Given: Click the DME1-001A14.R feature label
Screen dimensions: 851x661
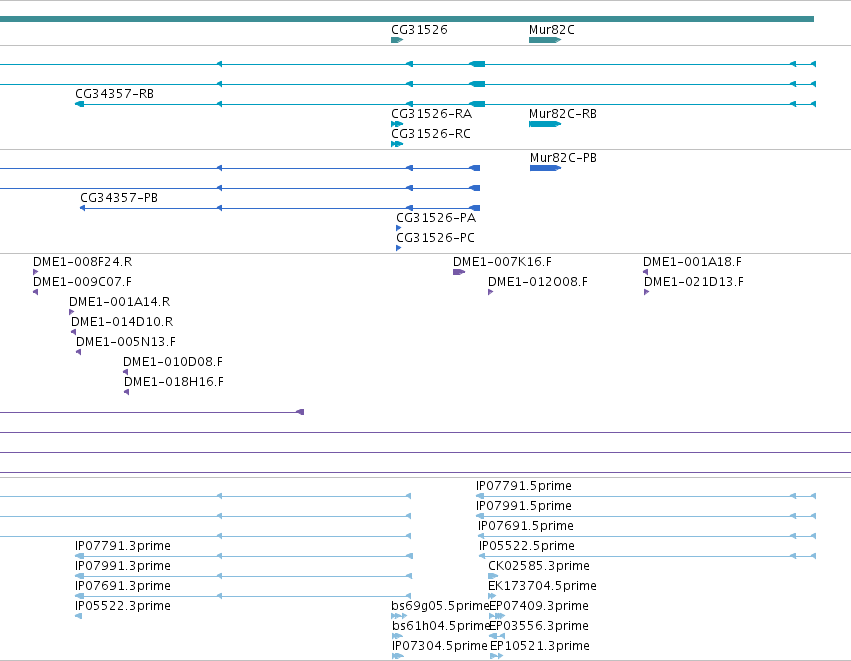Looking at the screenshot, I should pos(119,302).
